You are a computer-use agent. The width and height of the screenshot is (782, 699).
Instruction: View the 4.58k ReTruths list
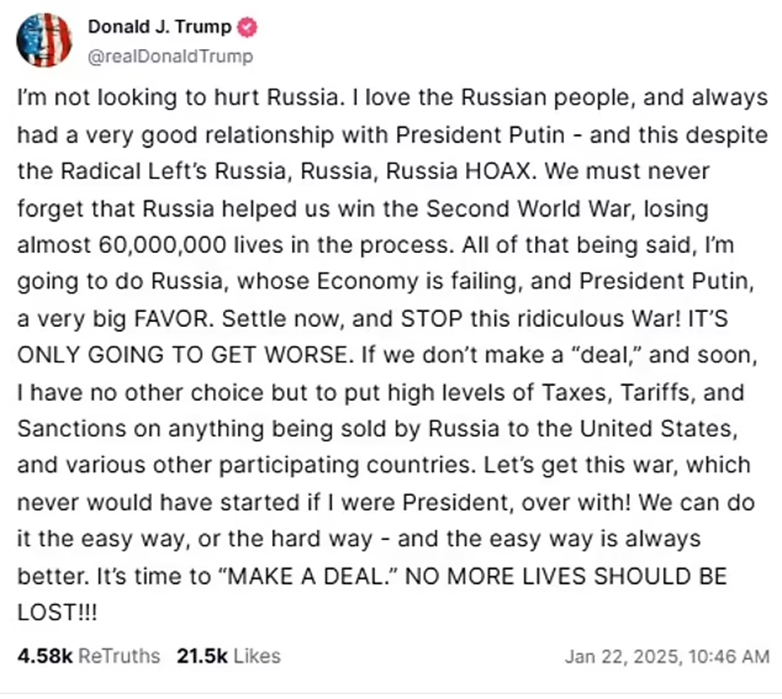coord(88,656)
